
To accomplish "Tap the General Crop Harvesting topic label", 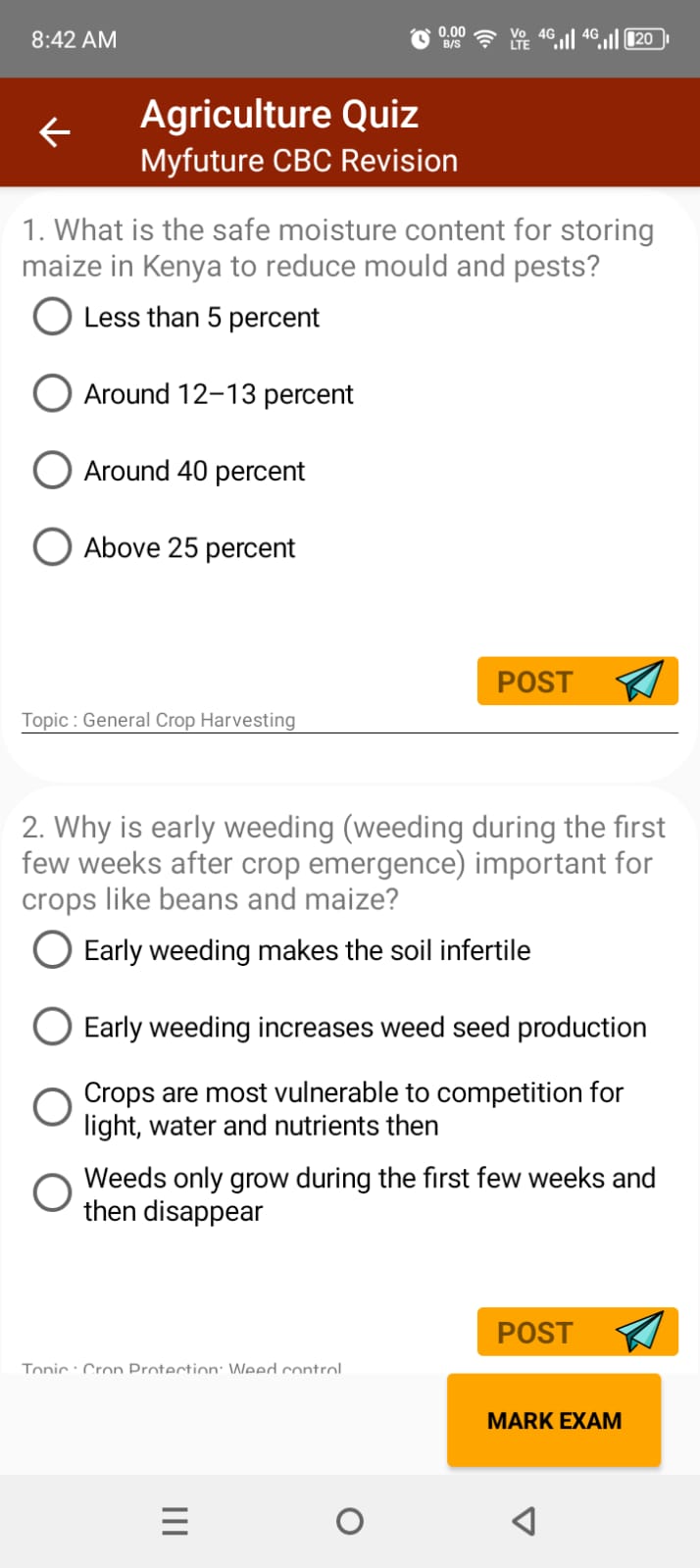I will tap(158, 719).
